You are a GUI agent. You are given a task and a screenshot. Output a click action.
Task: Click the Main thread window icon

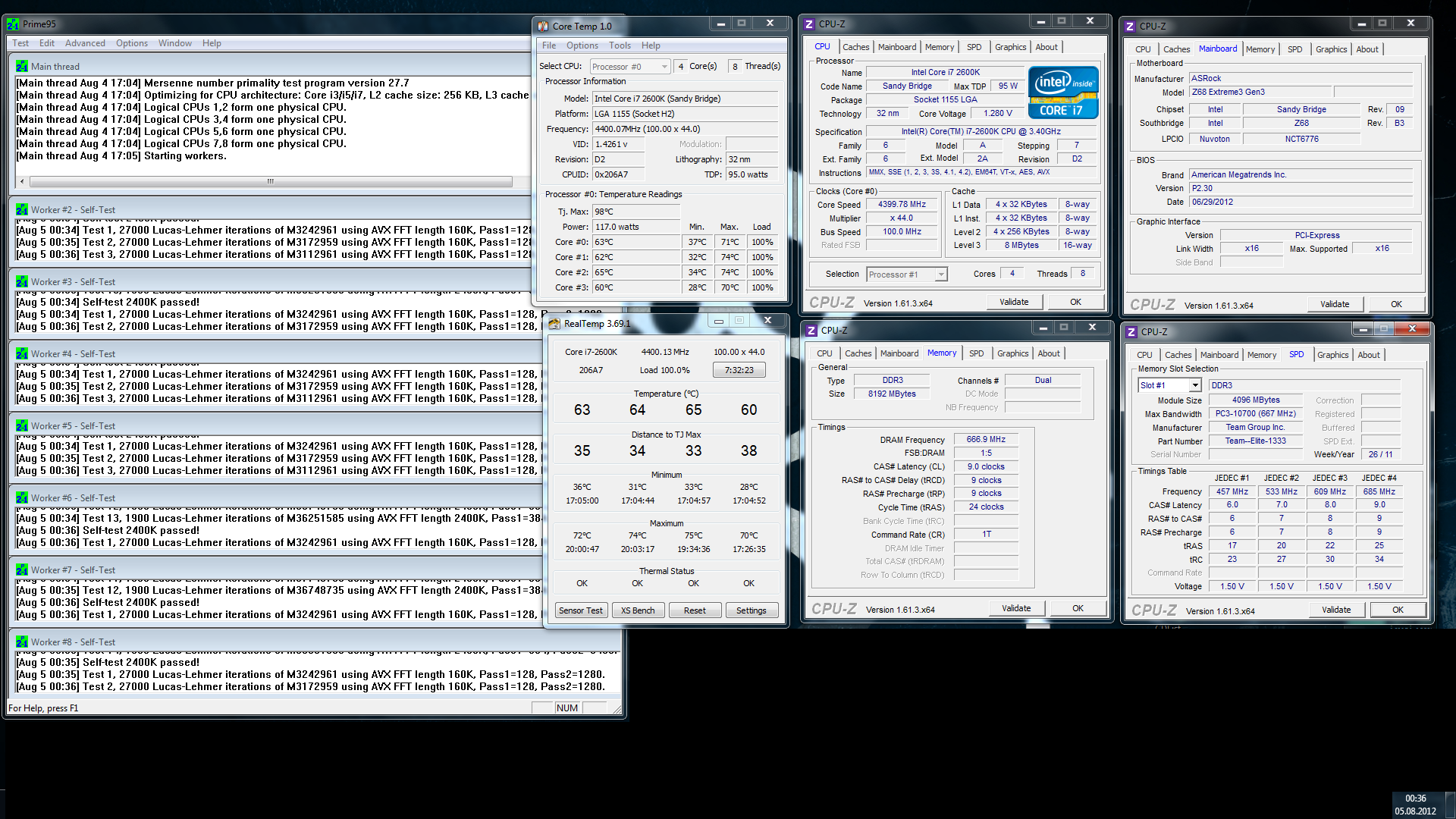pos(22,67)
